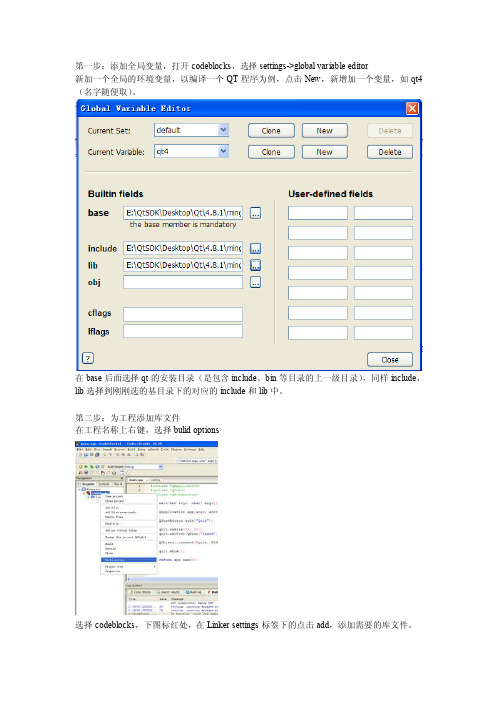Close the Global Variable Editor with red X
This screenshot has width=496, height=702.
pyautogui.click(x=412, y=108)
